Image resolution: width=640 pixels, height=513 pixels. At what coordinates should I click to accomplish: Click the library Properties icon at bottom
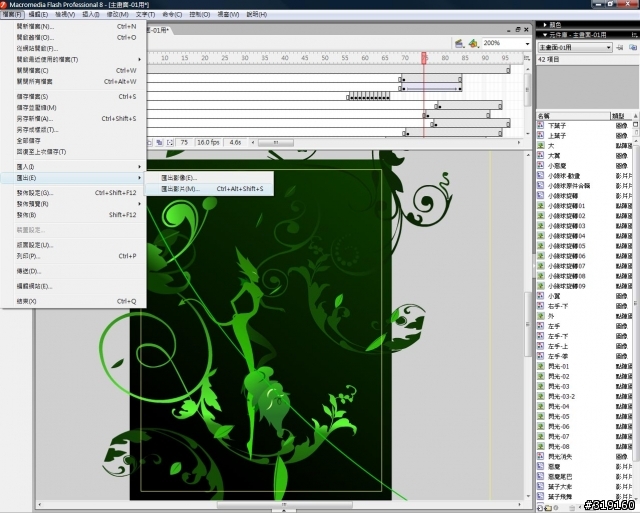click(556, 508)
